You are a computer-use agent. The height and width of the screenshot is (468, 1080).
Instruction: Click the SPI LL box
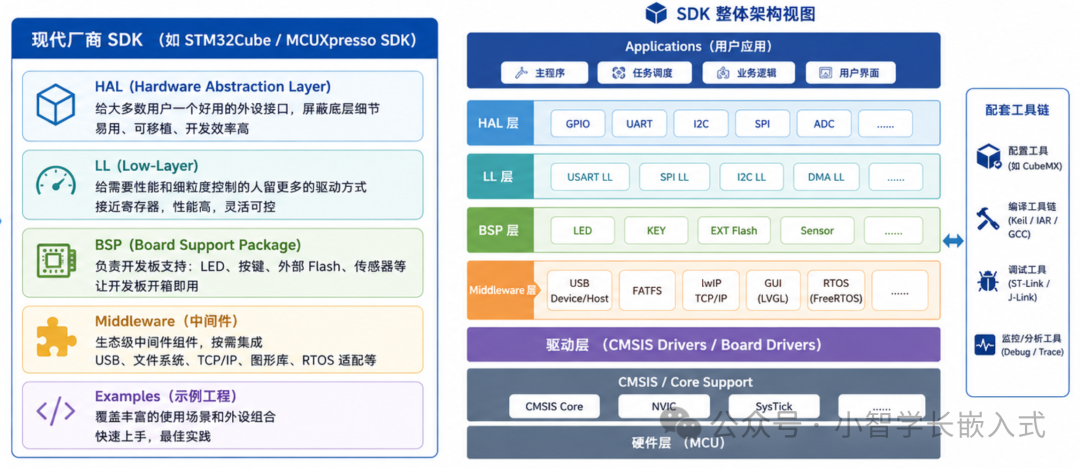pyautogui.click(x=674, y=177)
